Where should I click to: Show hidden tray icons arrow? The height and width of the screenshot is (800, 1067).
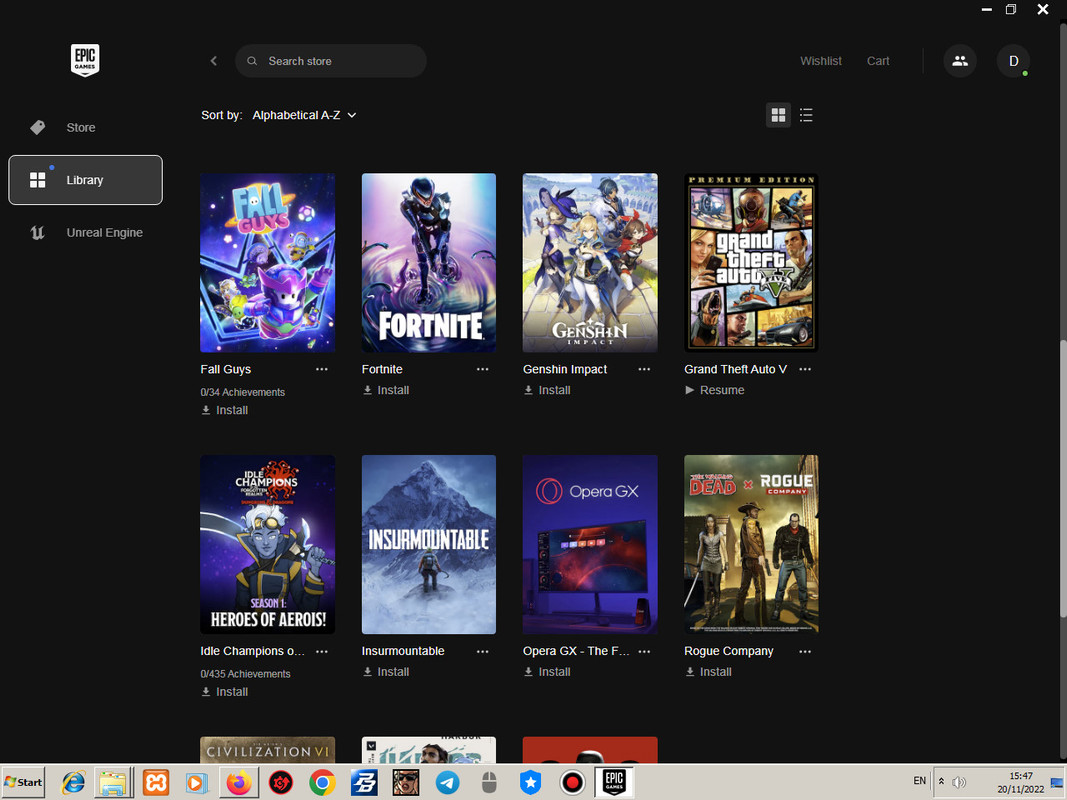(x=941, y=781)
